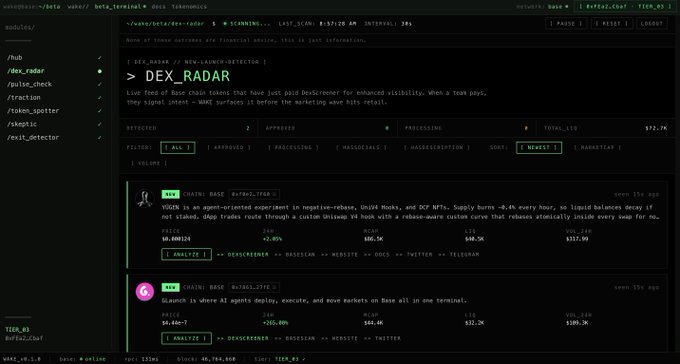680x364 pixels.
Task: Open WEBSITE link for YŪGEN
Action: point(340,255)
